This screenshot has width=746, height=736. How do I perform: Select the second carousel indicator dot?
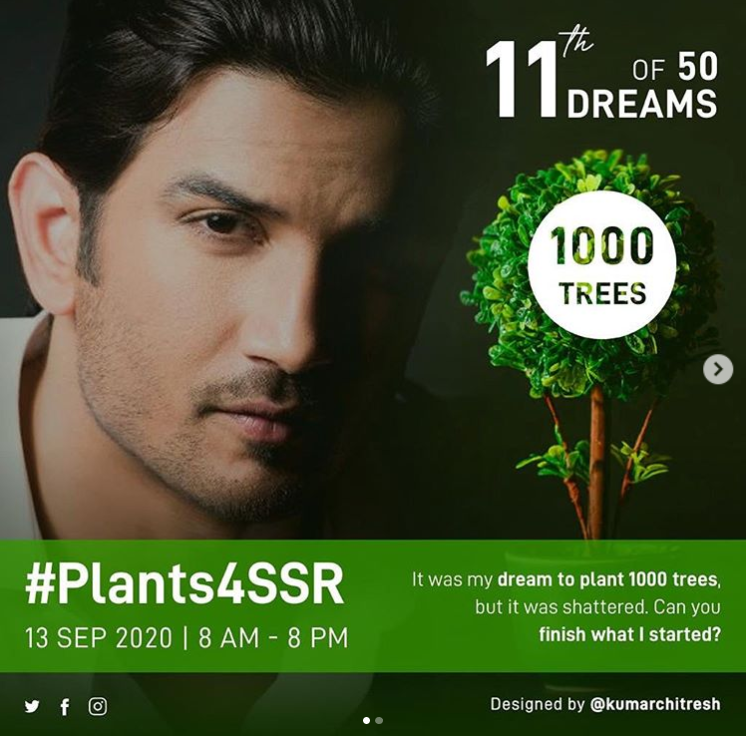pyautogui.click(x=379, y=720)
